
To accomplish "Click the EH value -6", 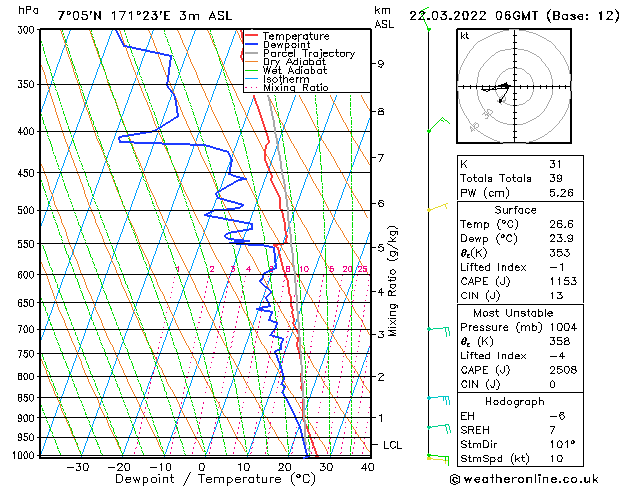I will (x=558, y=416).
